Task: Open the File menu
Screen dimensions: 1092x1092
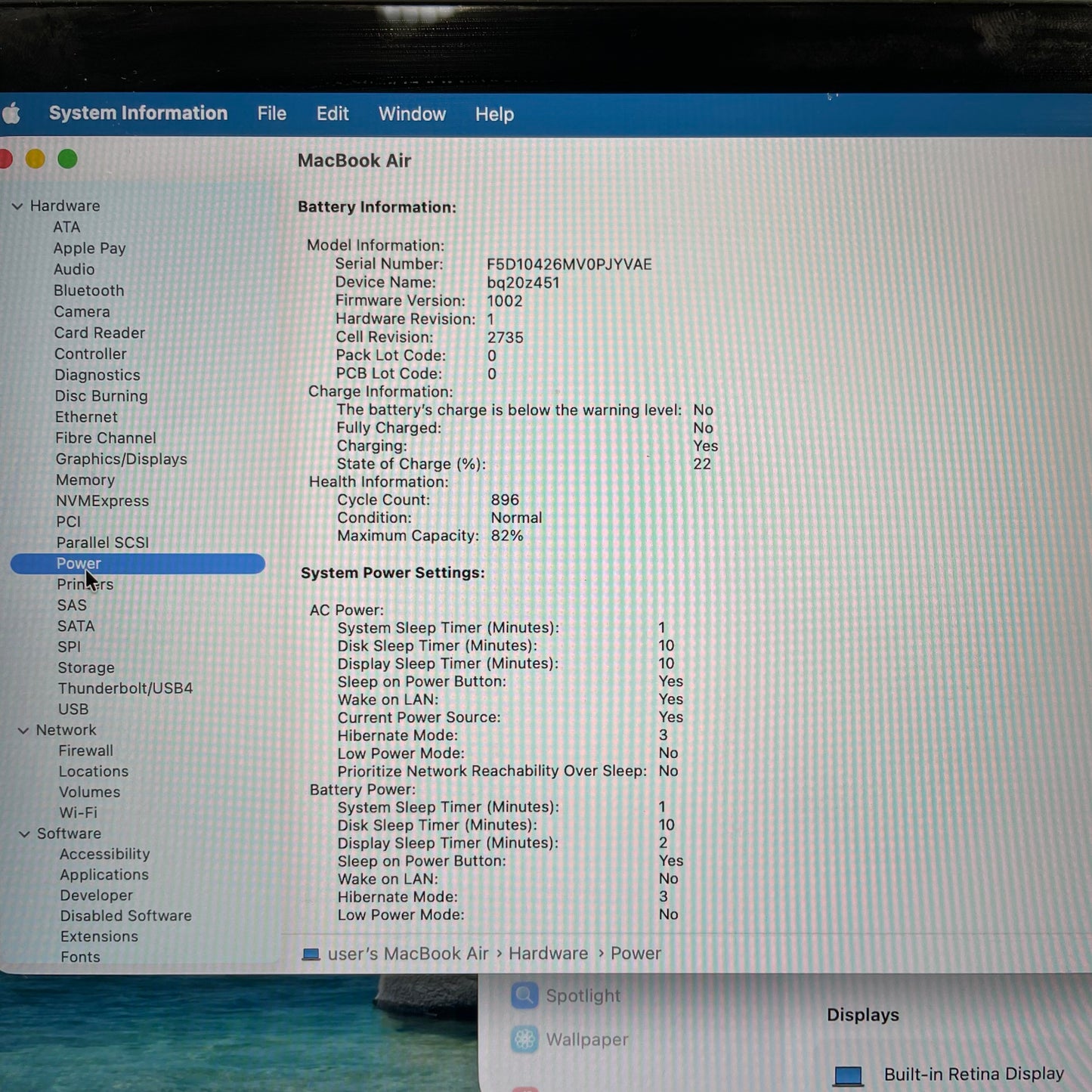Action: pyautogui.click(x=271, y=114)
